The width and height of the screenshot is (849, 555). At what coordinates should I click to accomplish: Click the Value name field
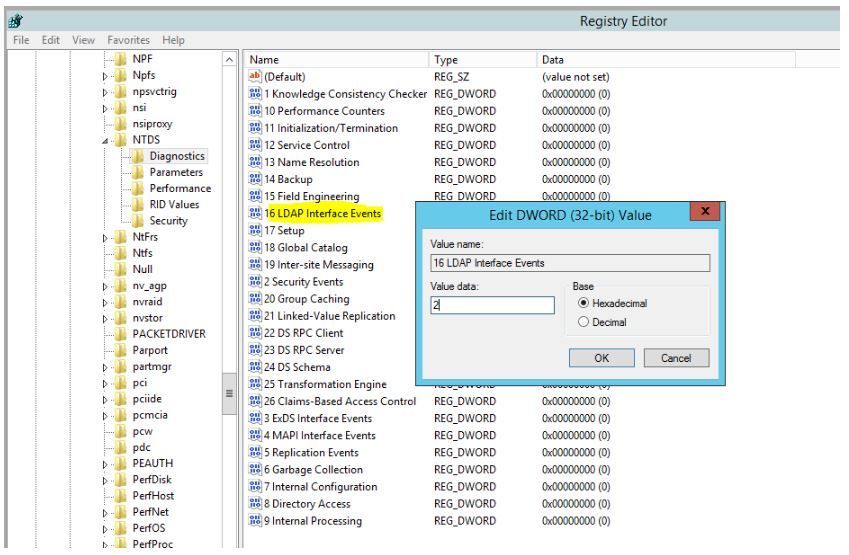570,263
